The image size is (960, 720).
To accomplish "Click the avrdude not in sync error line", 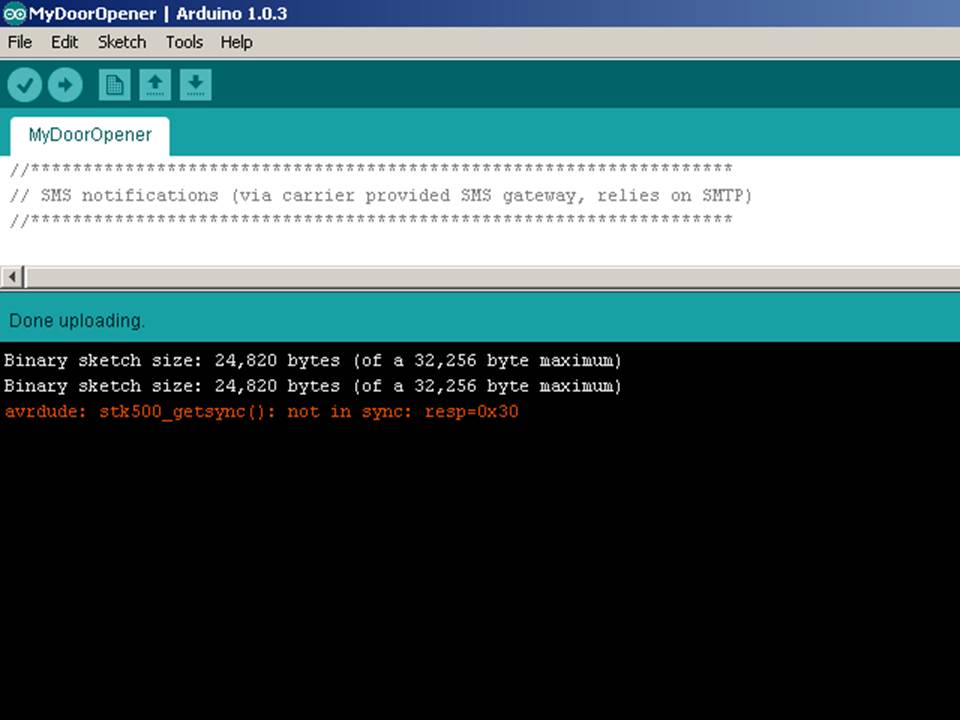I will 261,411.
